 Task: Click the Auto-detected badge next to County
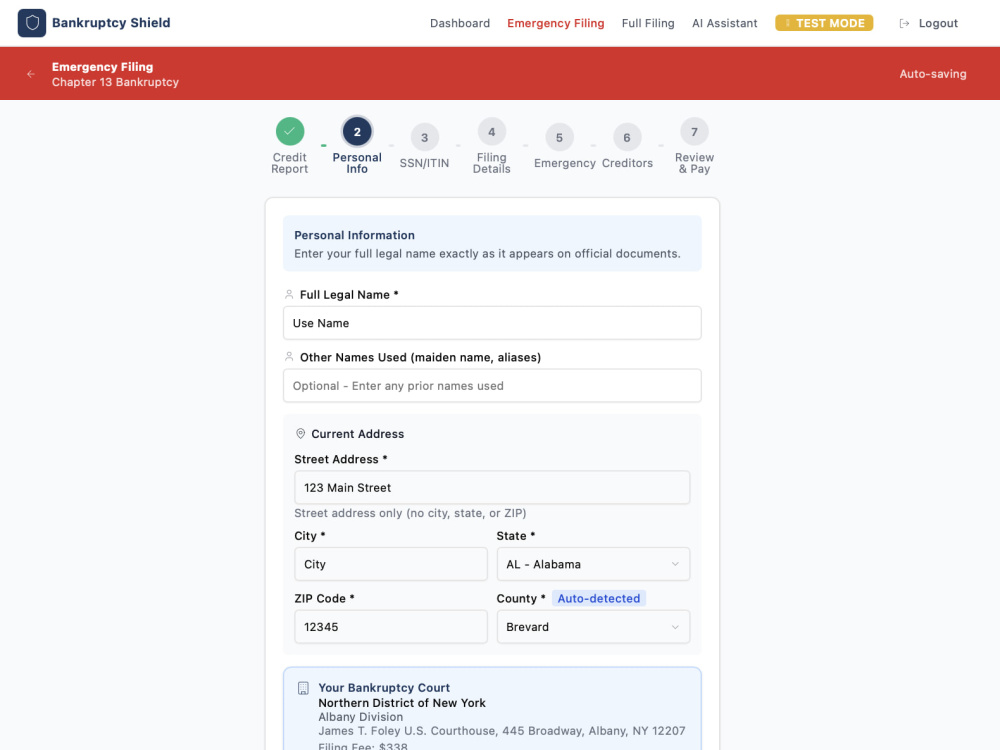pos(599,598)
